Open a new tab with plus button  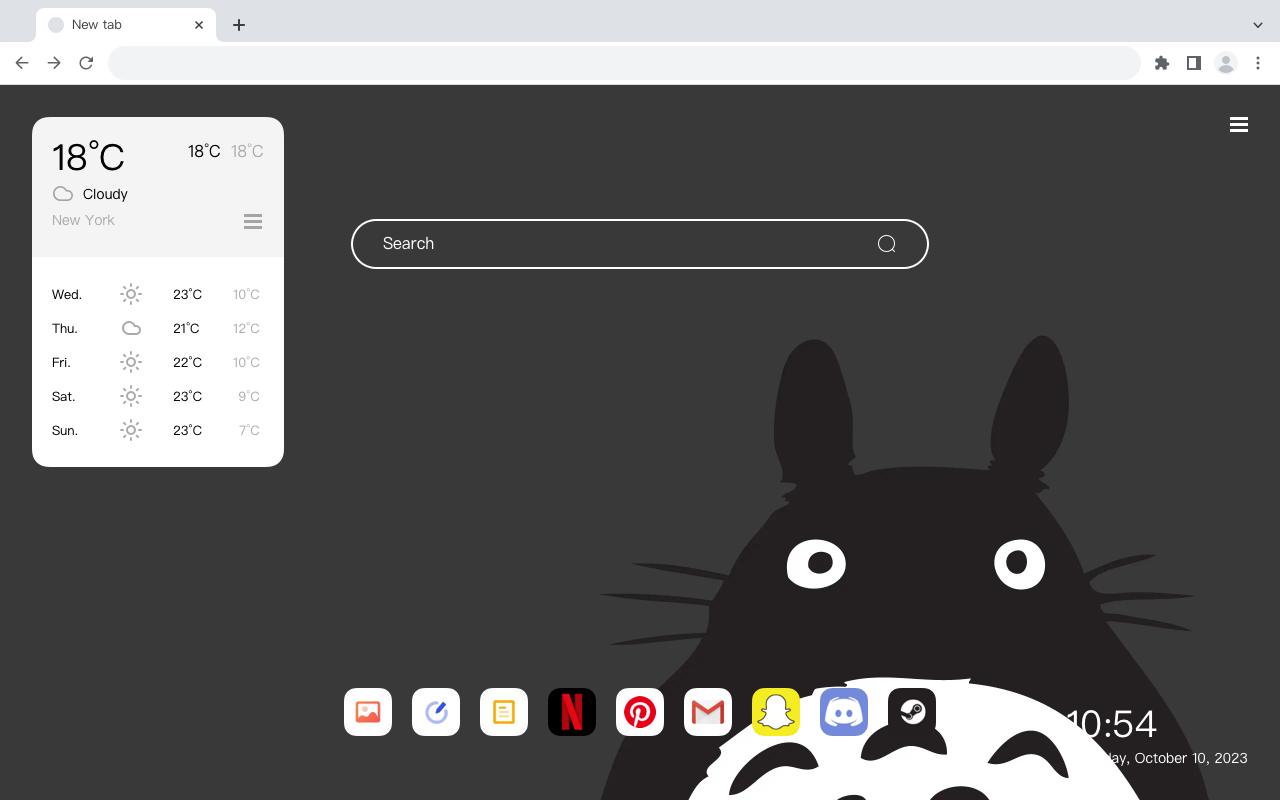238,25
